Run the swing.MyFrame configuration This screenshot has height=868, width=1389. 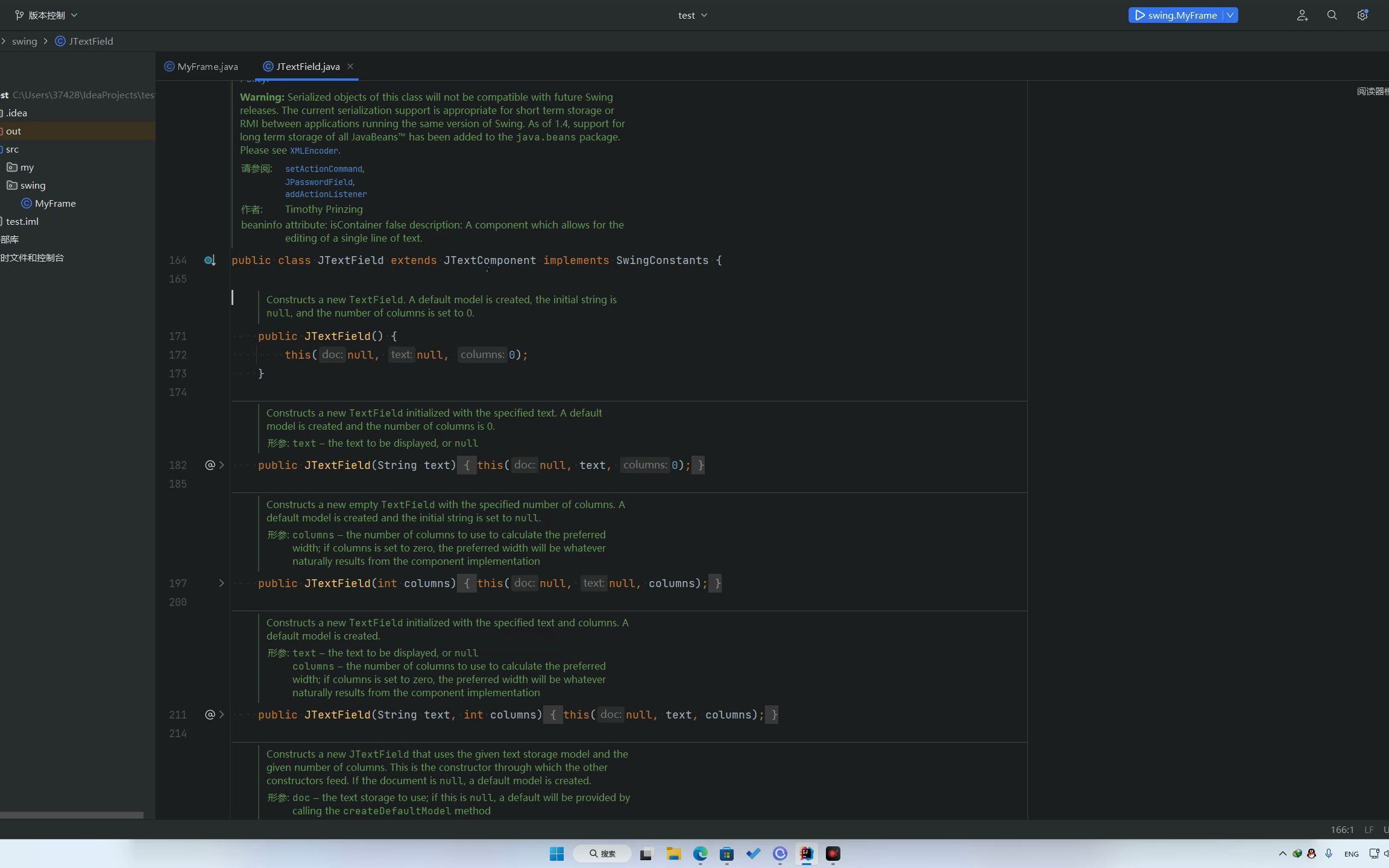pos(1176,15)
